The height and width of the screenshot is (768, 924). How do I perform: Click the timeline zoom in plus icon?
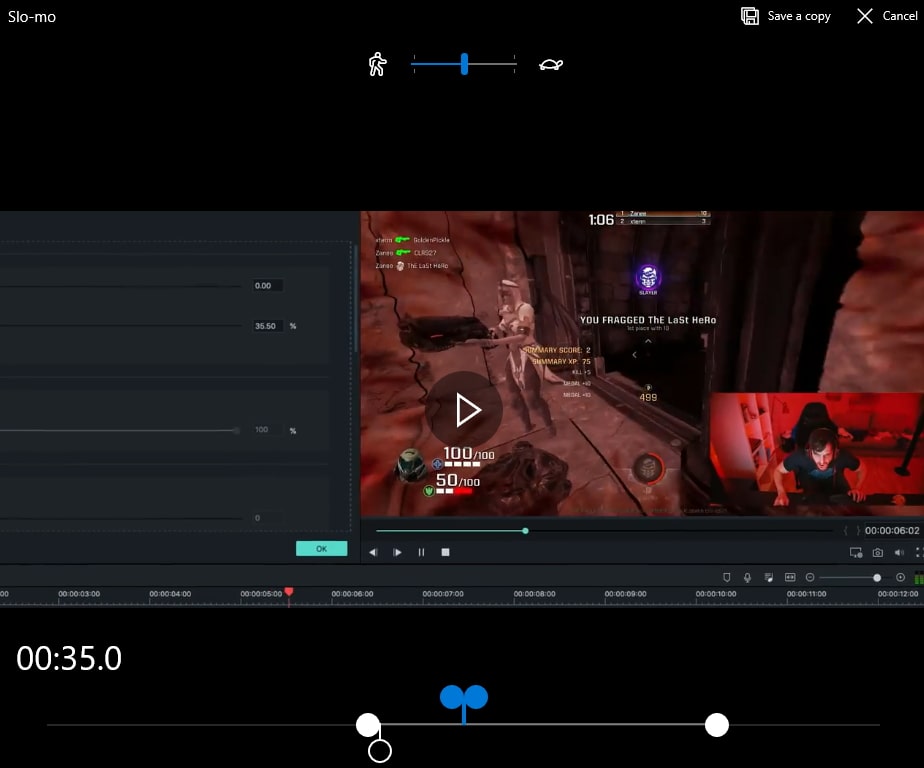[x=900, y=578]
